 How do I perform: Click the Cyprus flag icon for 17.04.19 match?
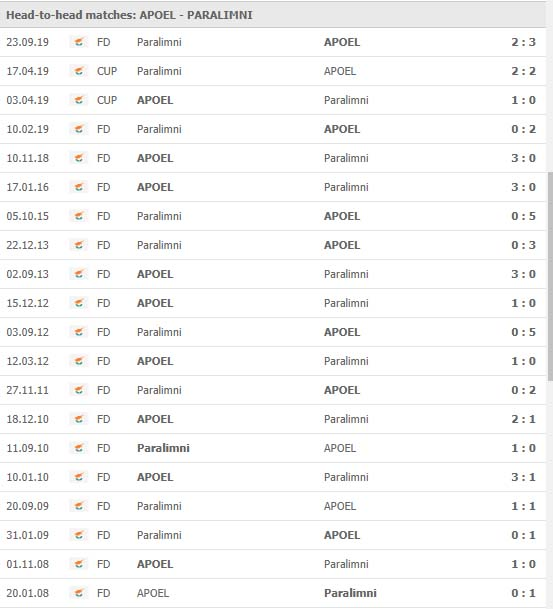(79, 71)
